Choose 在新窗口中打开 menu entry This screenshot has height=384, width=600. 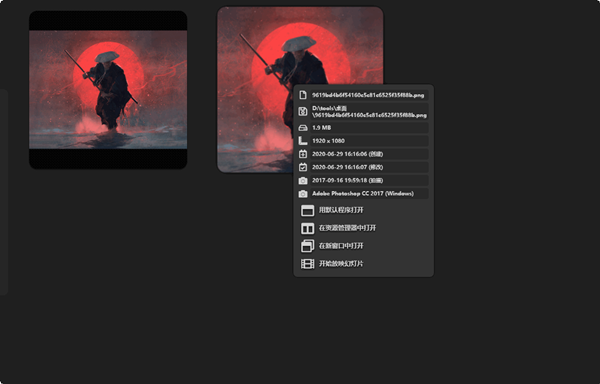(364, 246)
